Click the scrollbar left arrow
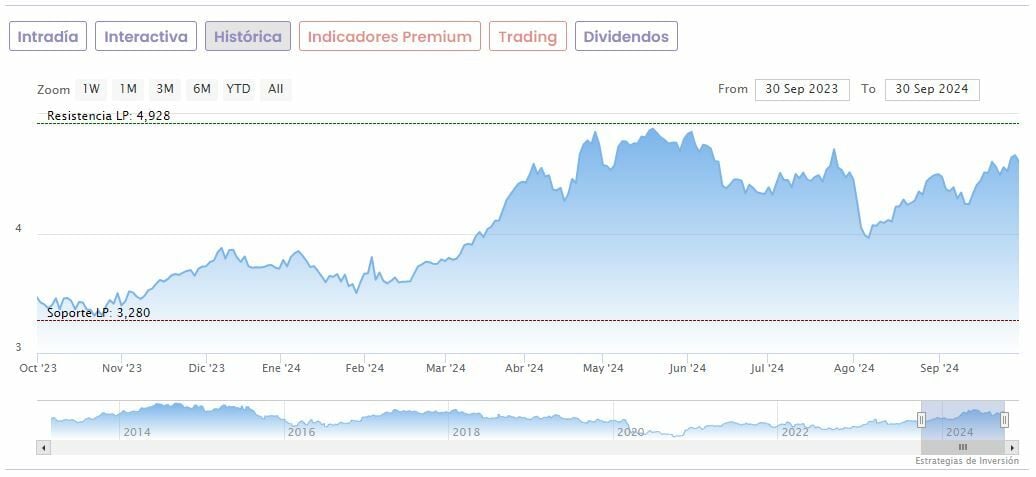Screen dimensions: 1036x477 click(x=43, y=447)
